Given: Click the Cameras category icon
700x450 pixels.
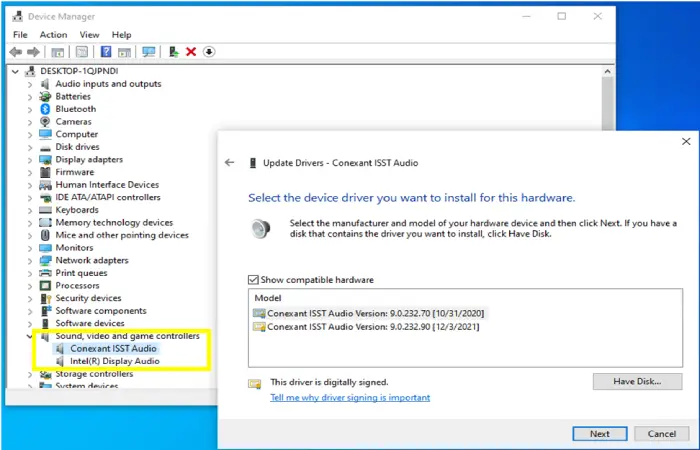Looking at the screenshot, I should [x=45, y=121].
